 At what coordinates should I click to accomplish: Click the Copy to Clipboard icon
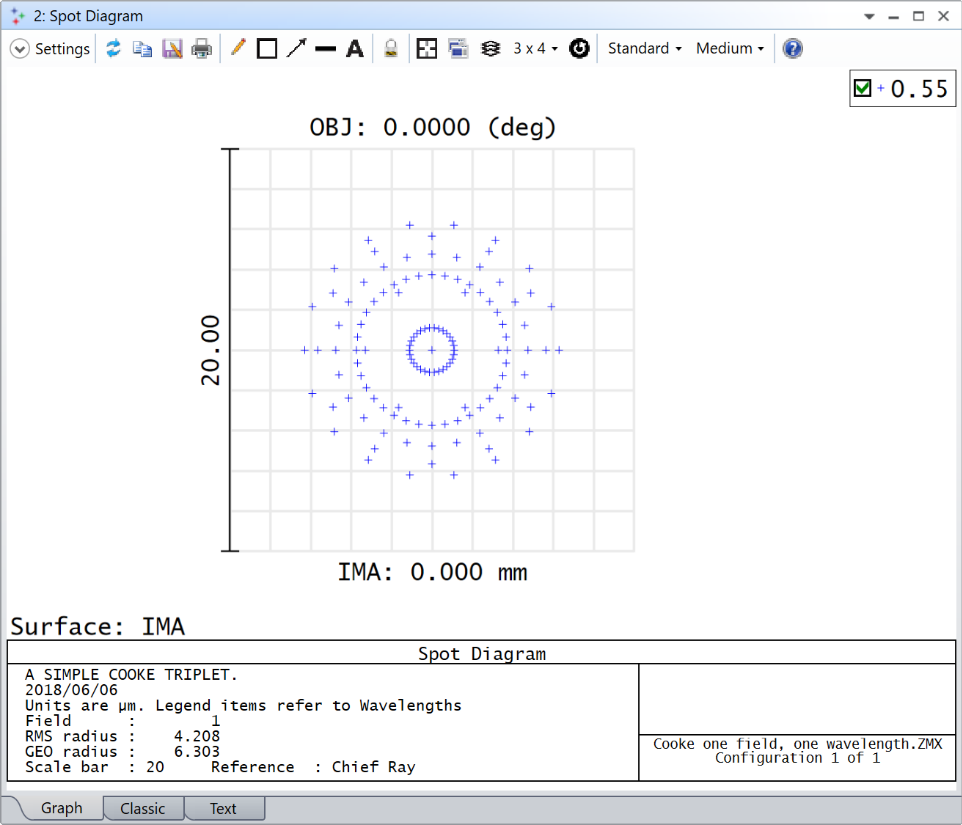pos(140,48)
